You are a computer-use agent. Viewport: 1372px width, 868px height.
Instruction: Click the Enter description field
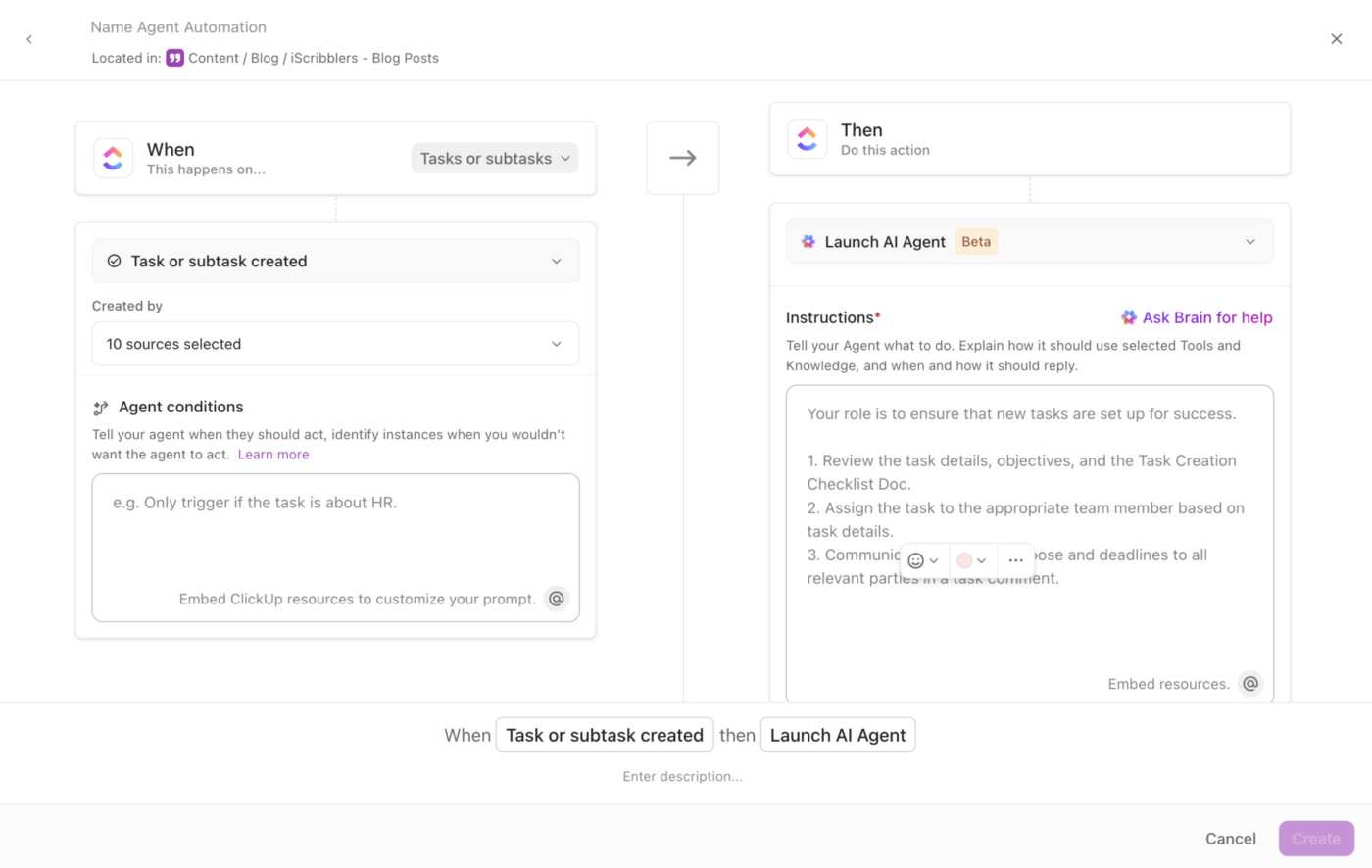click(x=682, y=775)
